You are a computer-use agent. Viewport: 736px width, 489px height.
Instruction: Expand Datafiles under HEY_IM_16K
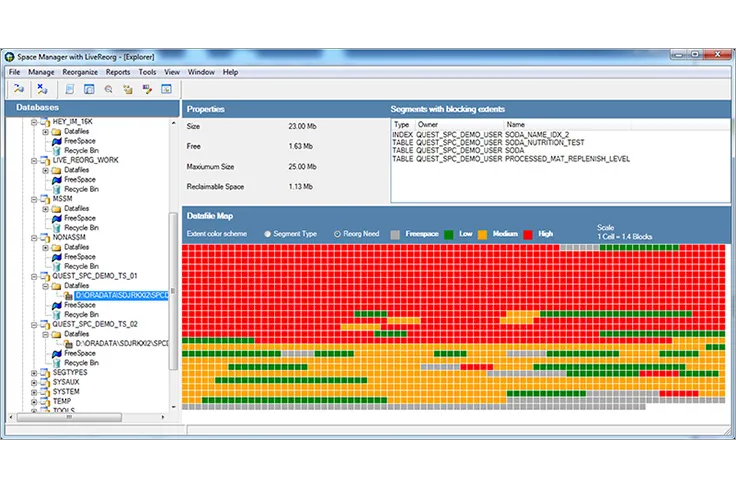[46, 132]
